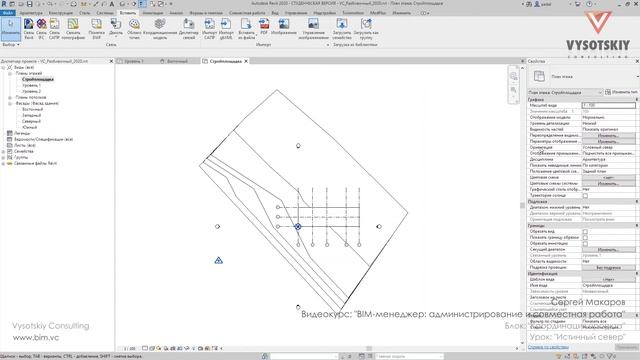Screen dimensions: 640x360
Task: Open Manage Images (Управление изображениями)
Action: 313,29
